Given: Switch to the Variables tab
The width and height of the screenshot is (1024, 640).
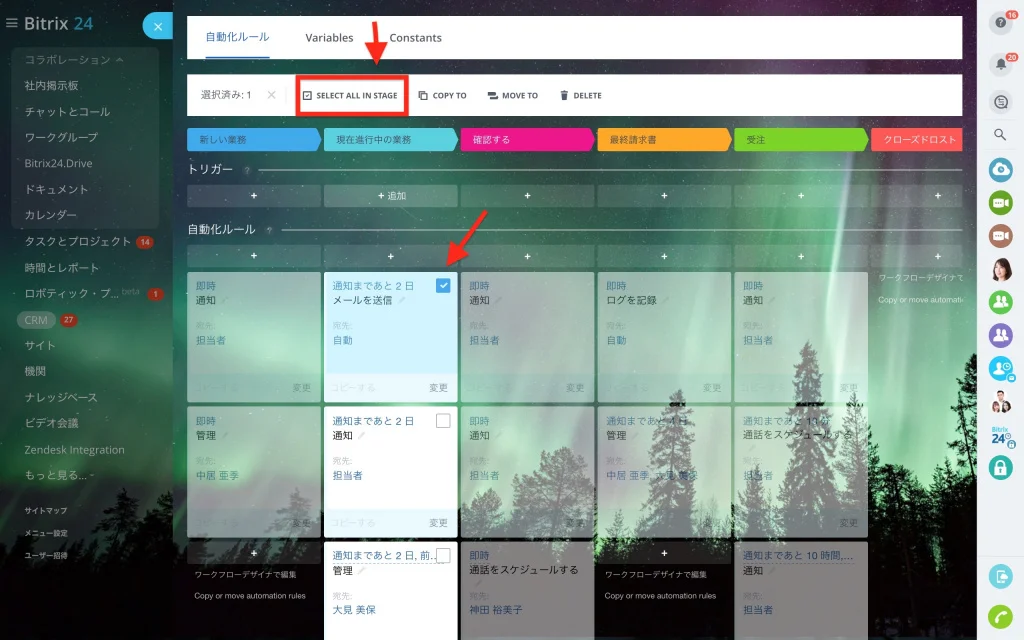Looking at the screenshot, I should pos(329,38).
